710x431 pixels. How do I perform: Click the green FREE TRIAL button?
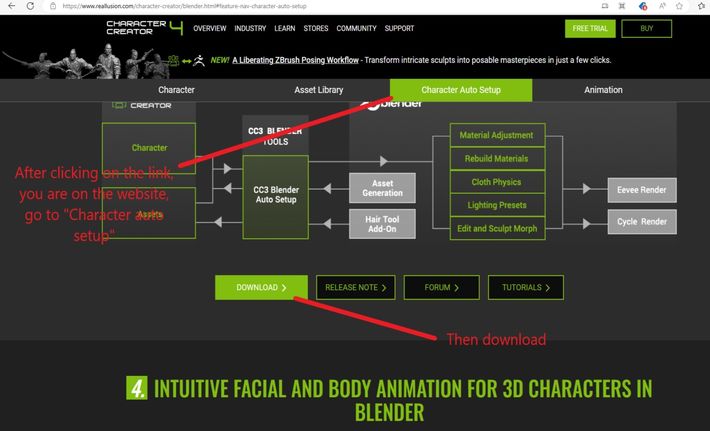590,29
